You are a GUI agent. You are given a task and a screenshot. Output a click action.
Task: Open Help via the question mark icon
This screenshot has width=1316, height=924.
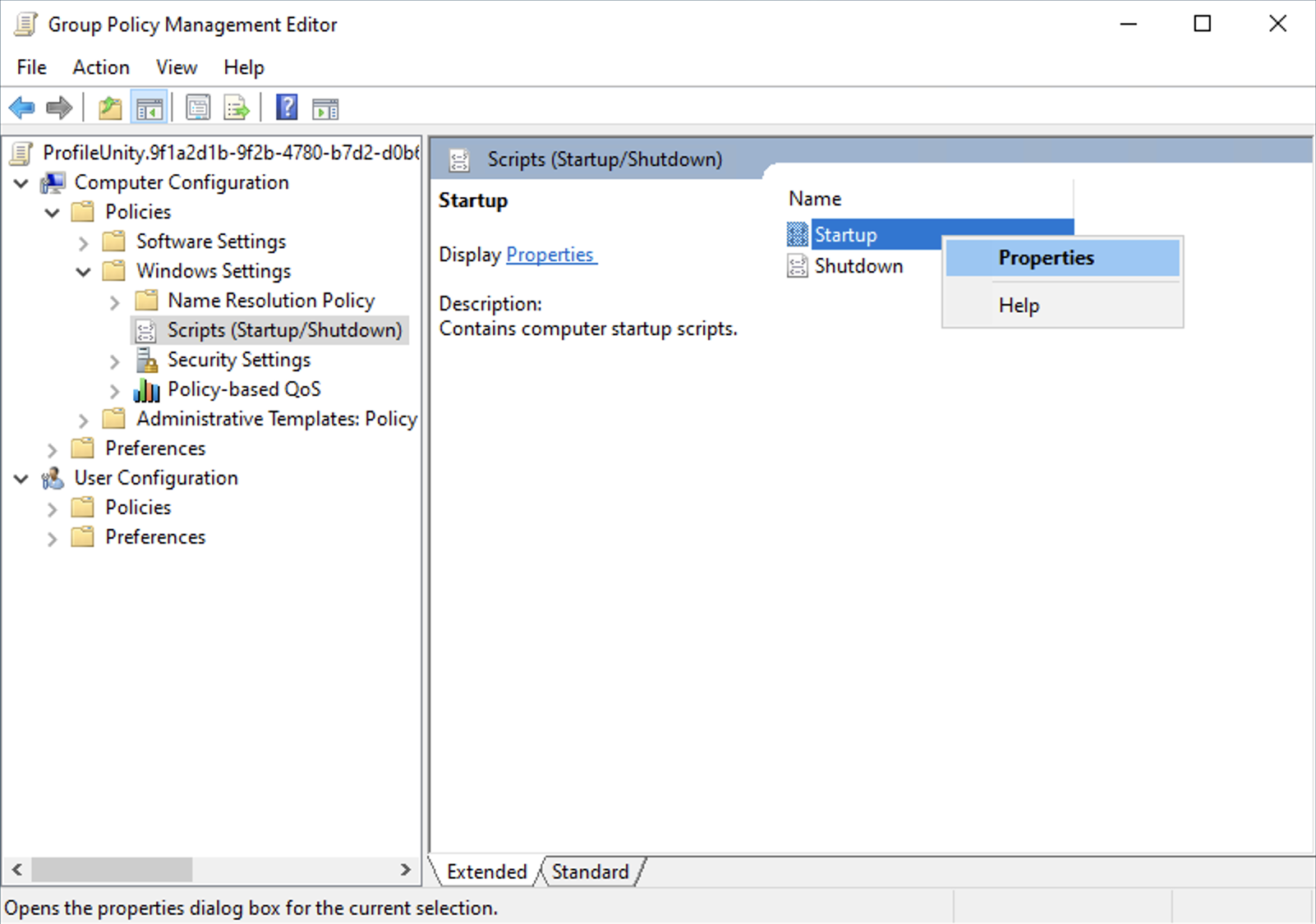click(x=287, y=108)
